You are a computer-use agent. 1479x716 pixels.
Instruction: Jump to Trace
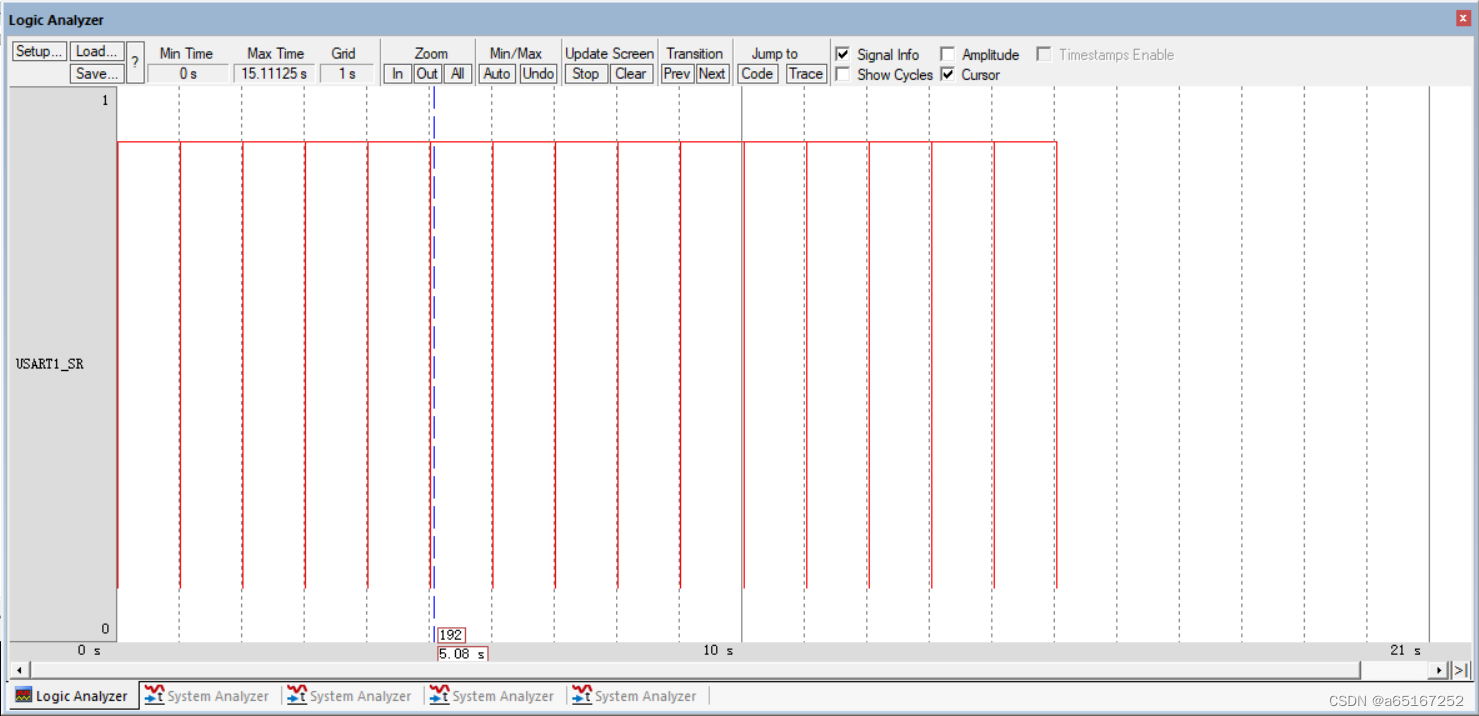[805, 74]
